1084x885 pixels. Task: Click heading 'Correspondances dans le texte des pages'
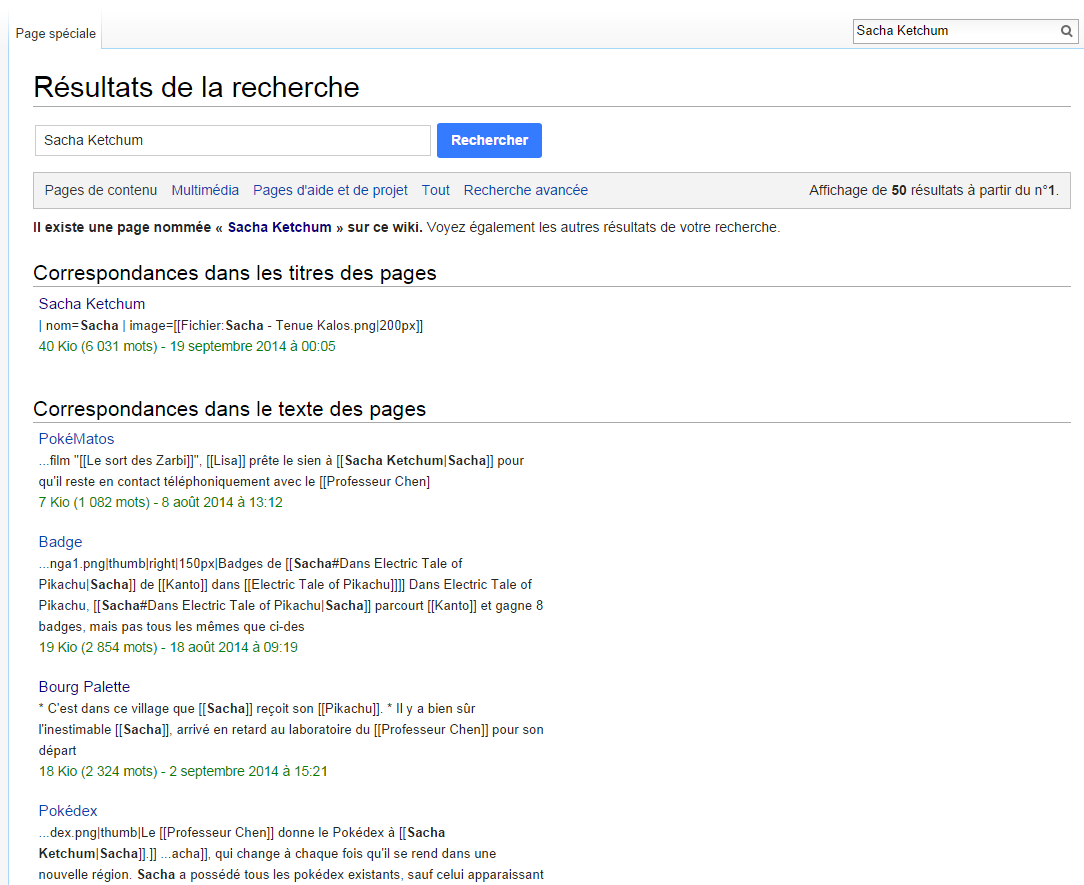pos(230,409)
